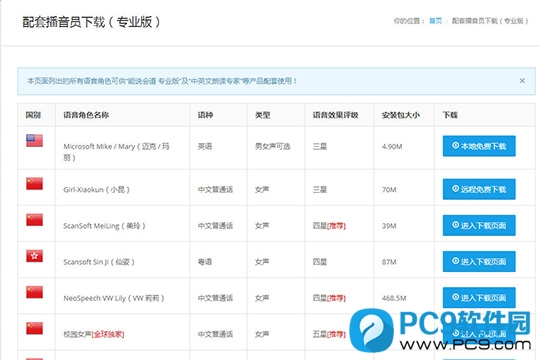
Task: Click the 4.90M package size
Action: pyautogui.click(x=392, y=146)
